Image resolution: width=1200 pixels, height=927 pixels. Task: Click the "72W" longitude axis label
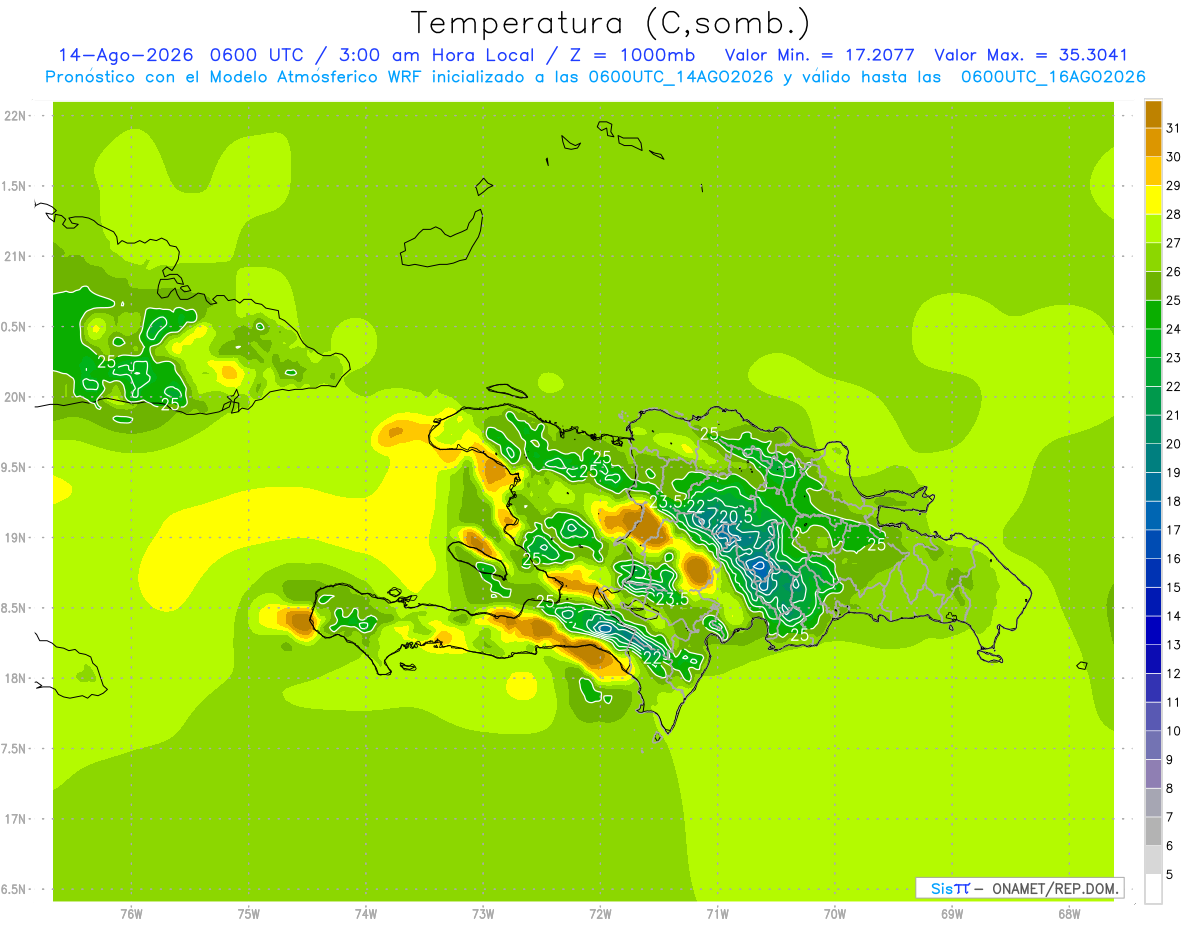coord(600,914)
